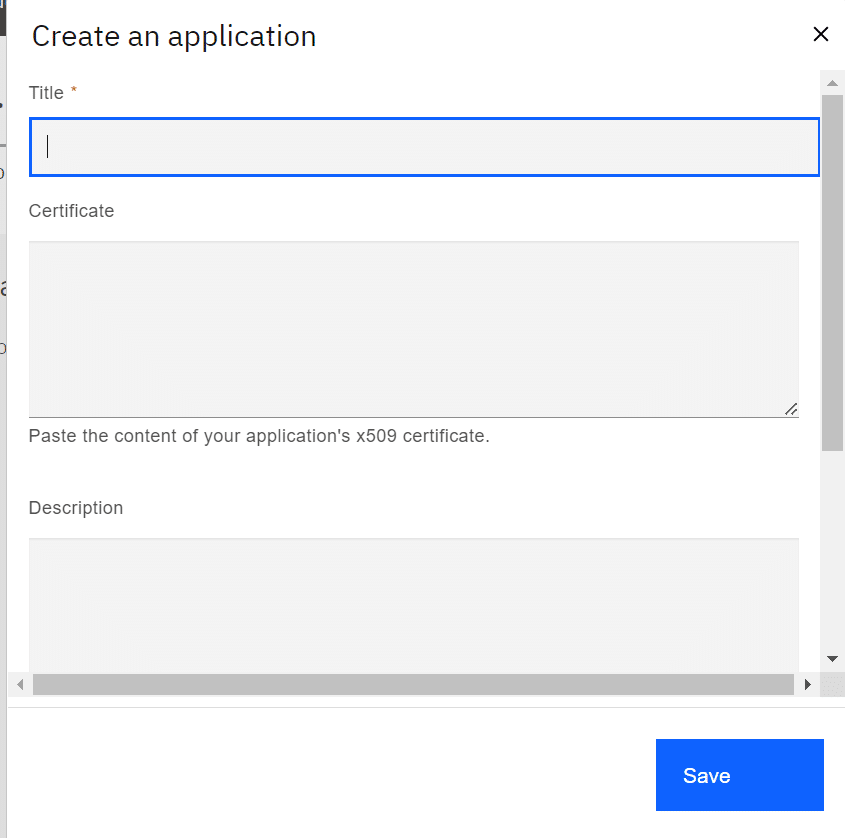Click the Certificate textarea resize handle
The height and width of the screenshot is (838, 845).
coord(791,410)
